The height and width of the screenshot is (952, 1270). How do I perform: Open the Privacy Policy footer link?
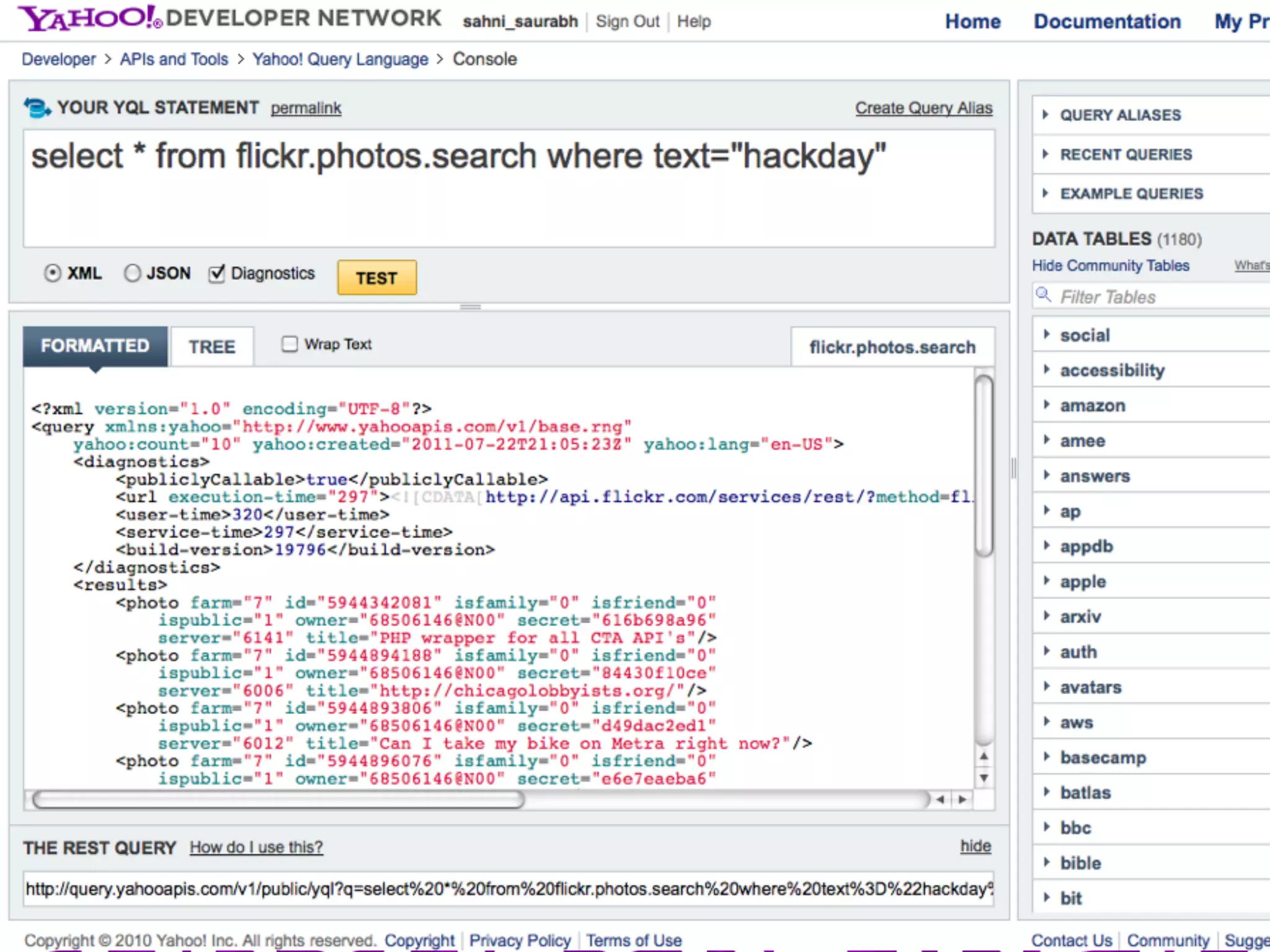[x=520, y=941]
